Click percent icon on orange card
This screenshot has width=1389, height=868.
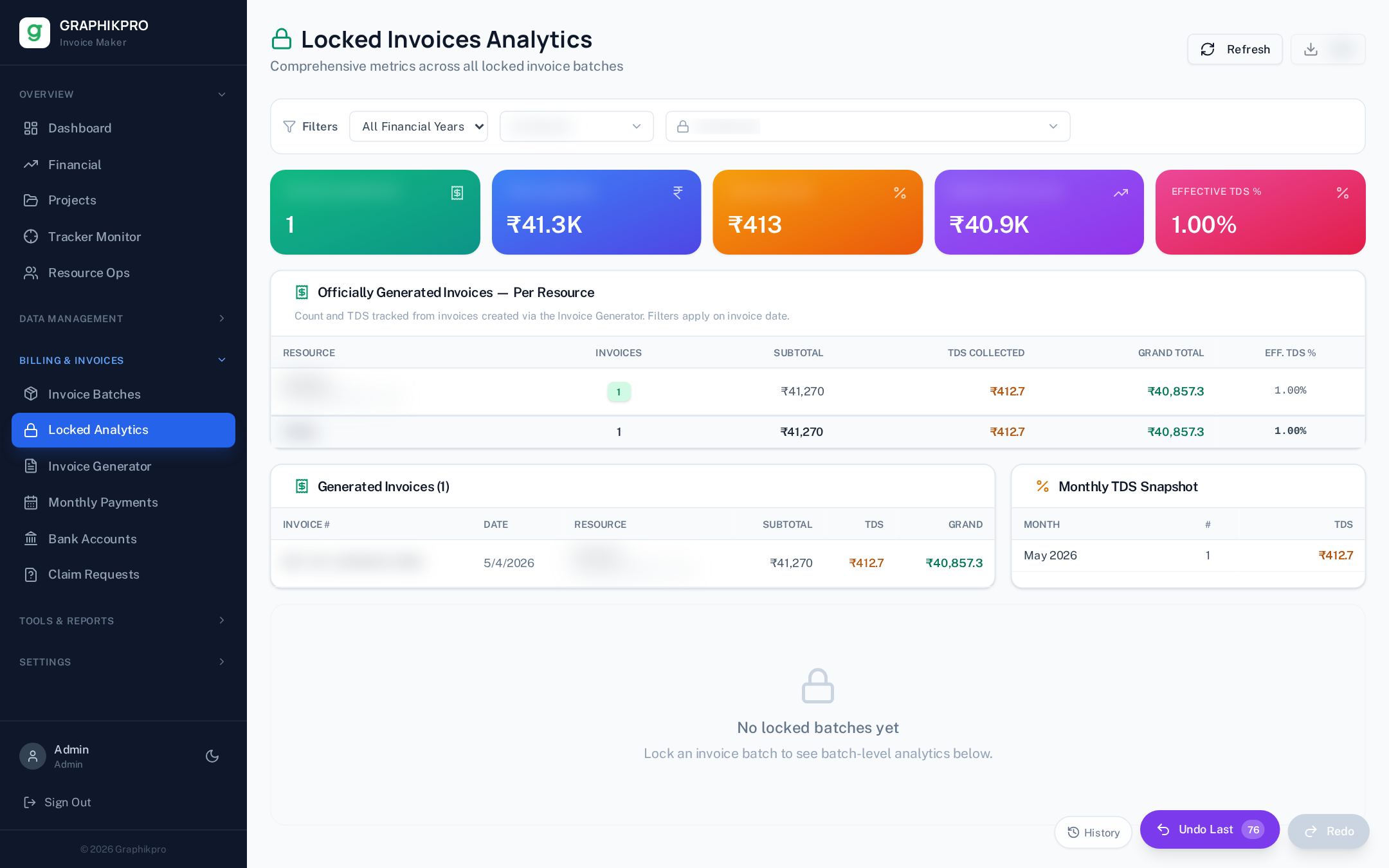(900, 193)
